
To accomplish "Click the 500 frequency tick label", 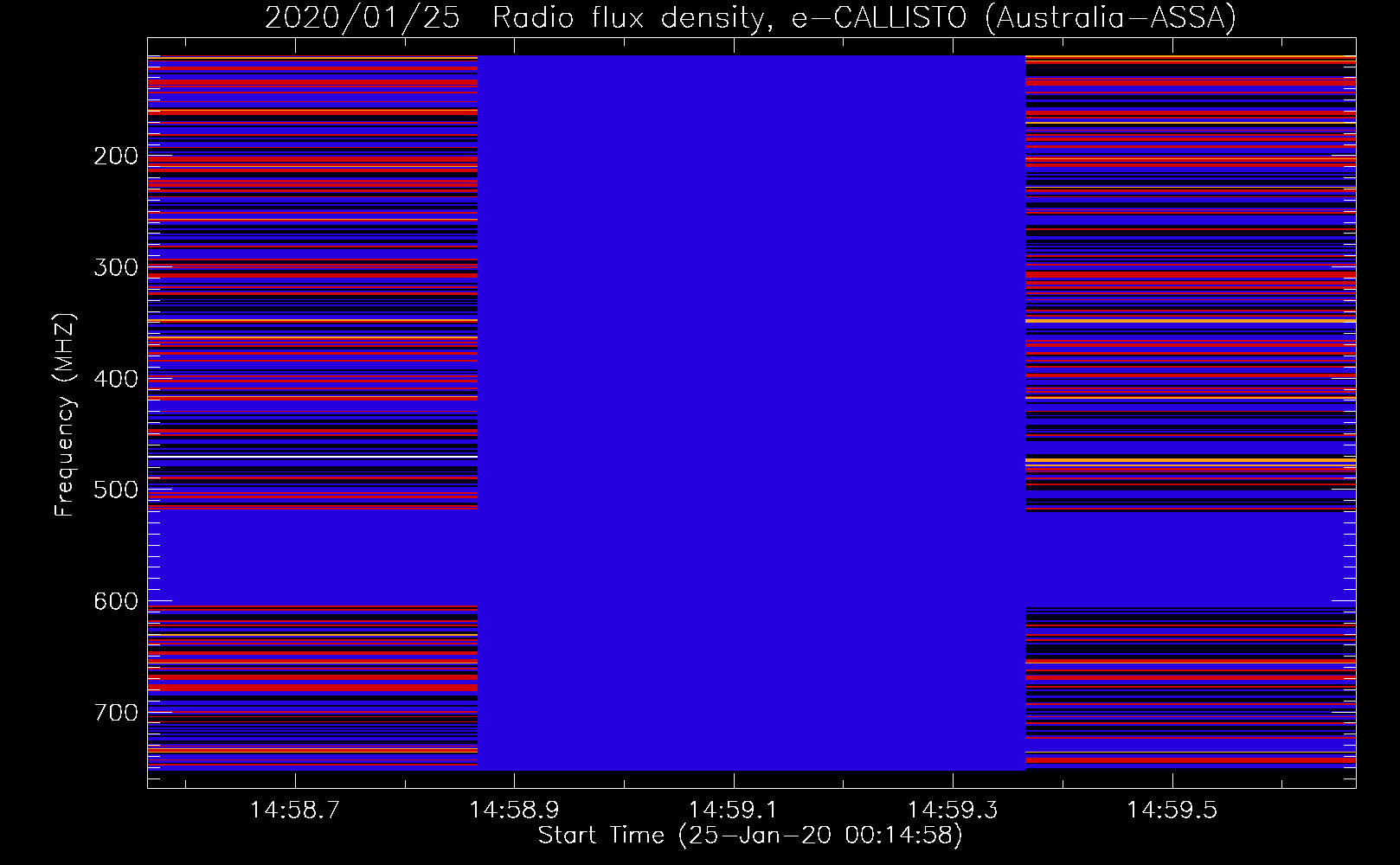I will [x=116, y=490].
